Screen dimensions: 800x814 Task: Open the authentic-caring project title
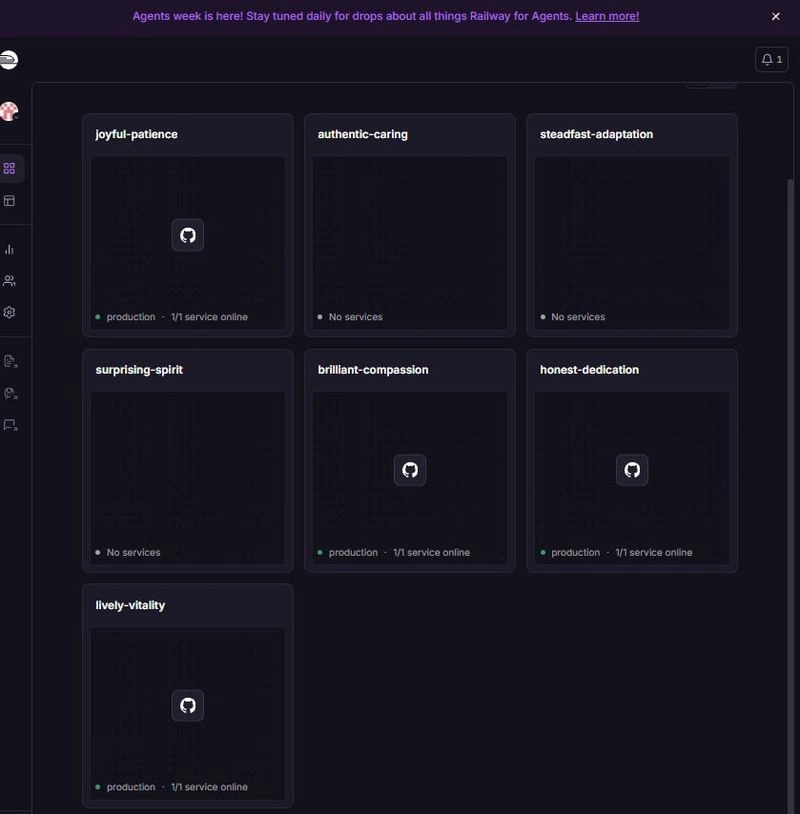[362, 134]
